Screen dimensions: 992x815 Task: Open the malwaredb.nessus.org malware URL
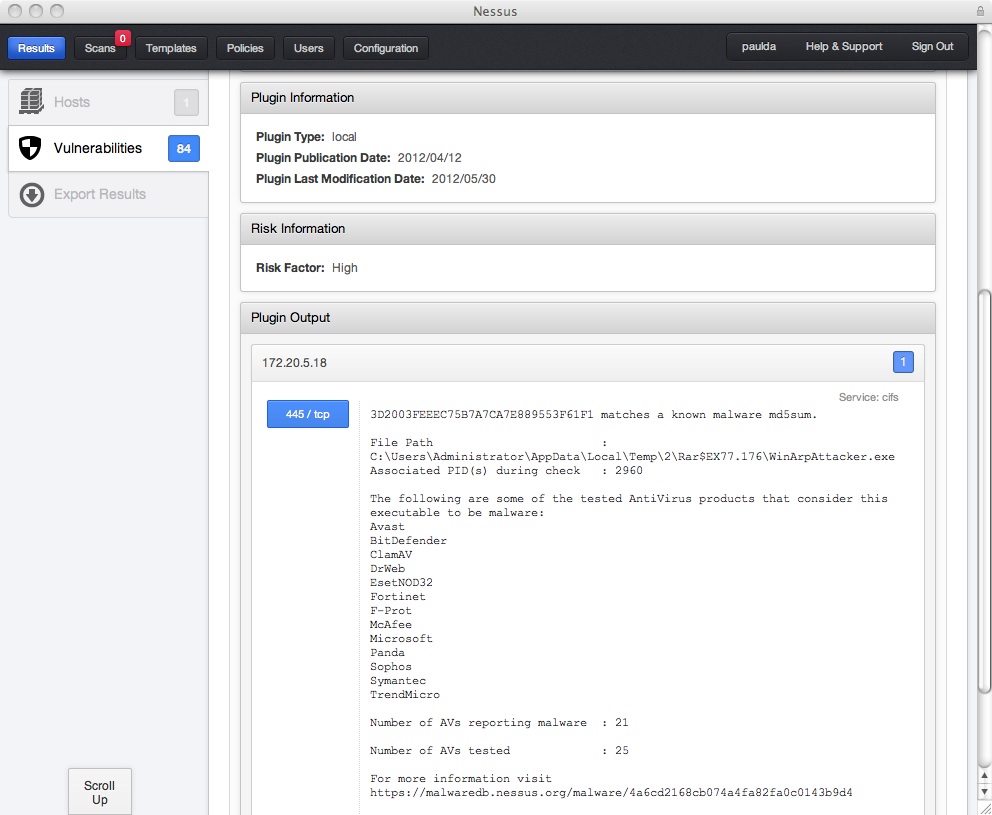pyautogui.click(x=611, y=792)
